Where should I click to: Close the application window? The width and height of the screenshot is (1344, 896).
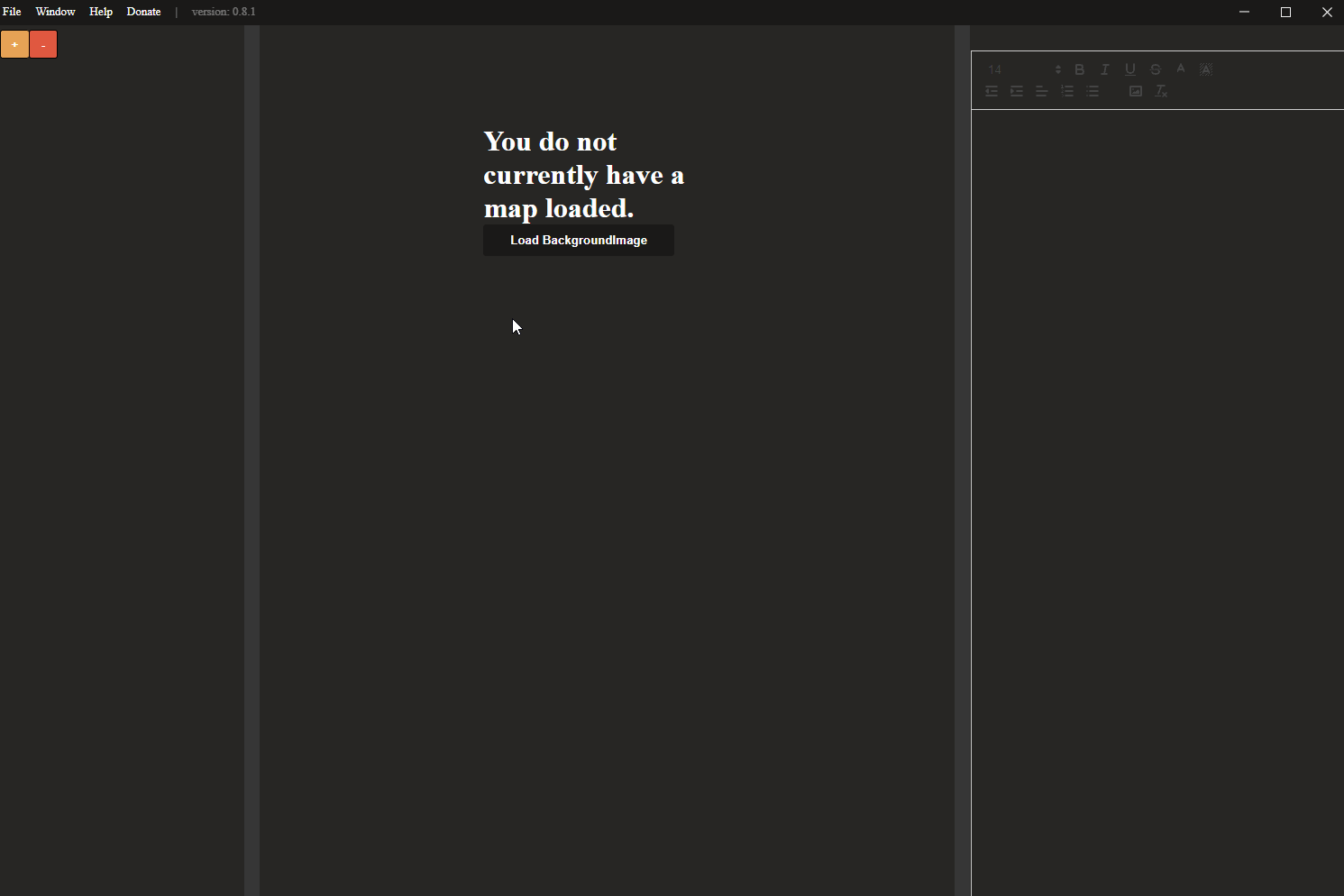(1327, 12)
